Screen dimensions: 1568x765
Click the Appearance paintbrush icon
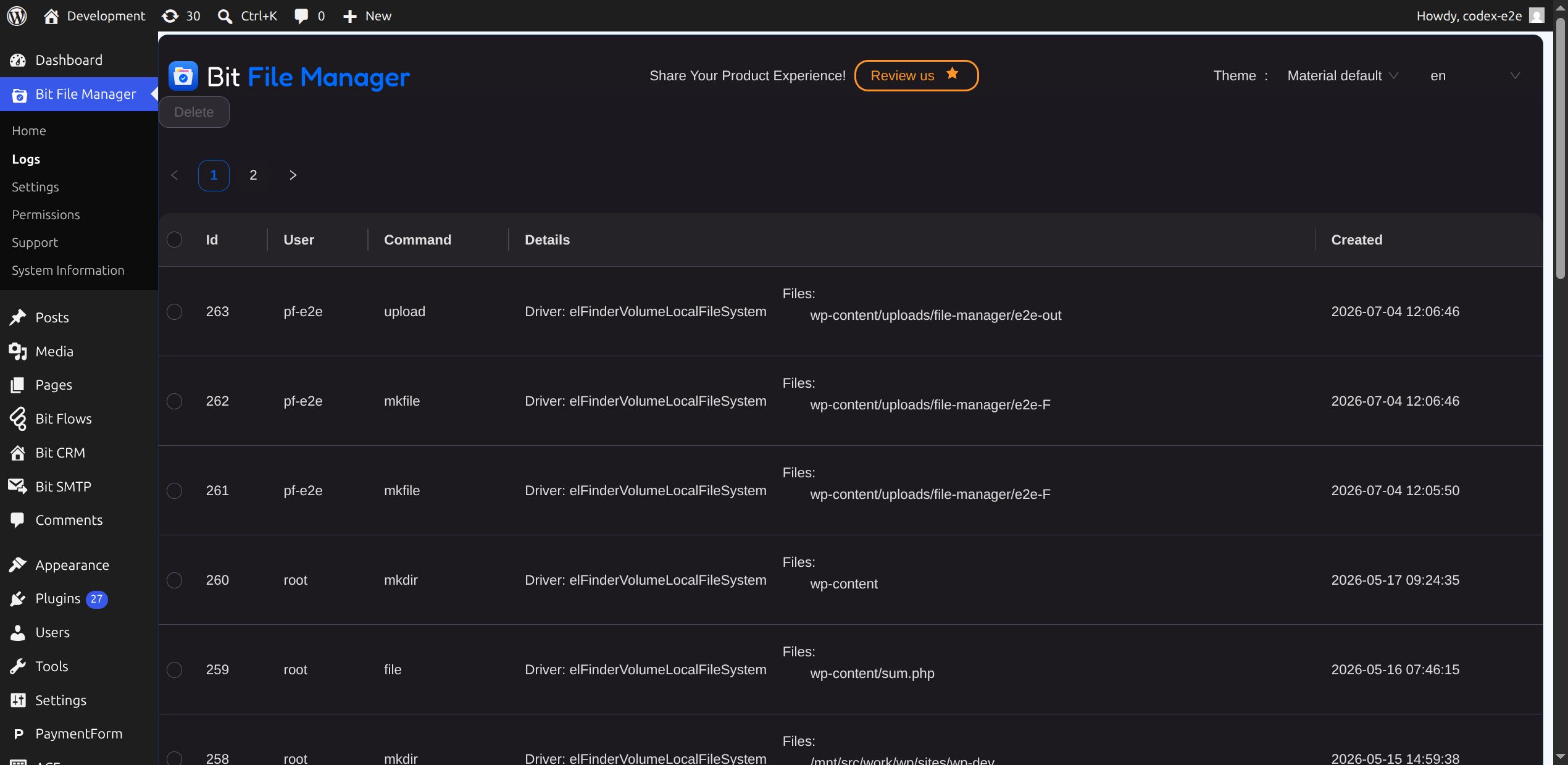(18, 565)
